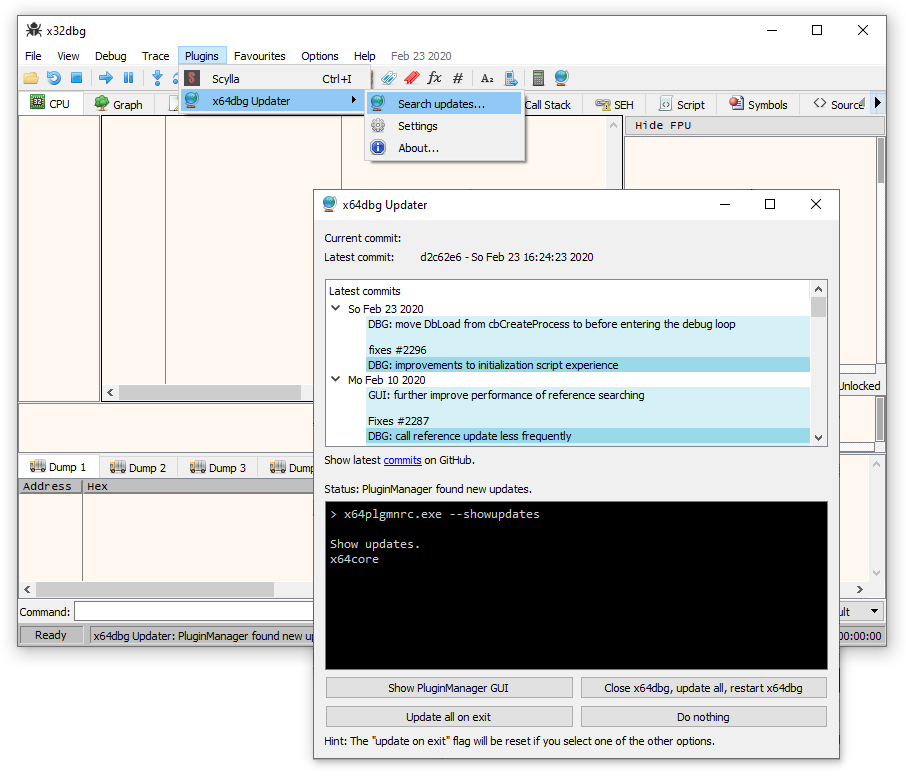Click the Pause debugging icon
The width and height of the screenshot is (906, 780).
pos(128,77)
